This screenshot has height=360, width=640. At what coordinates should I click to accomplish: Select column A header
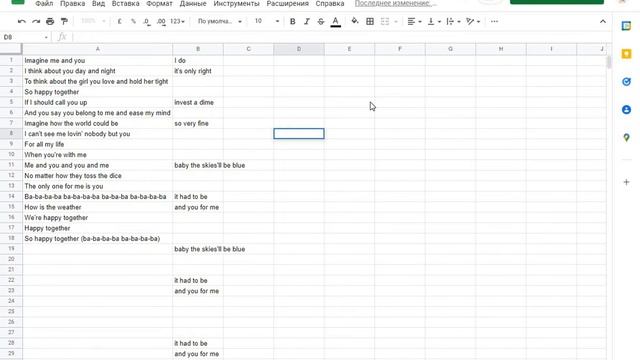point(98,49)
